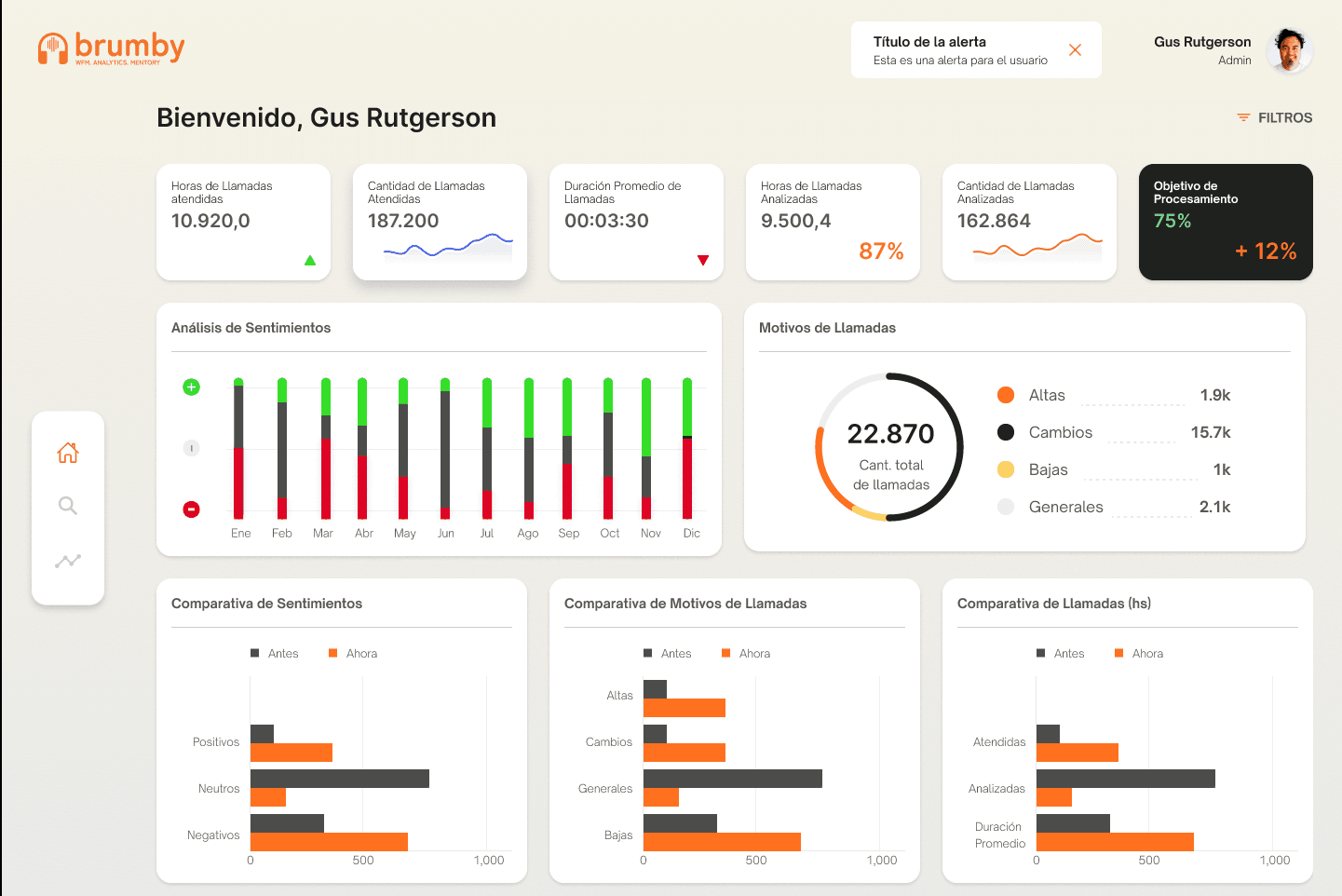
Task: Select the 2.1k Generales value
Action: pos(1214,507)
